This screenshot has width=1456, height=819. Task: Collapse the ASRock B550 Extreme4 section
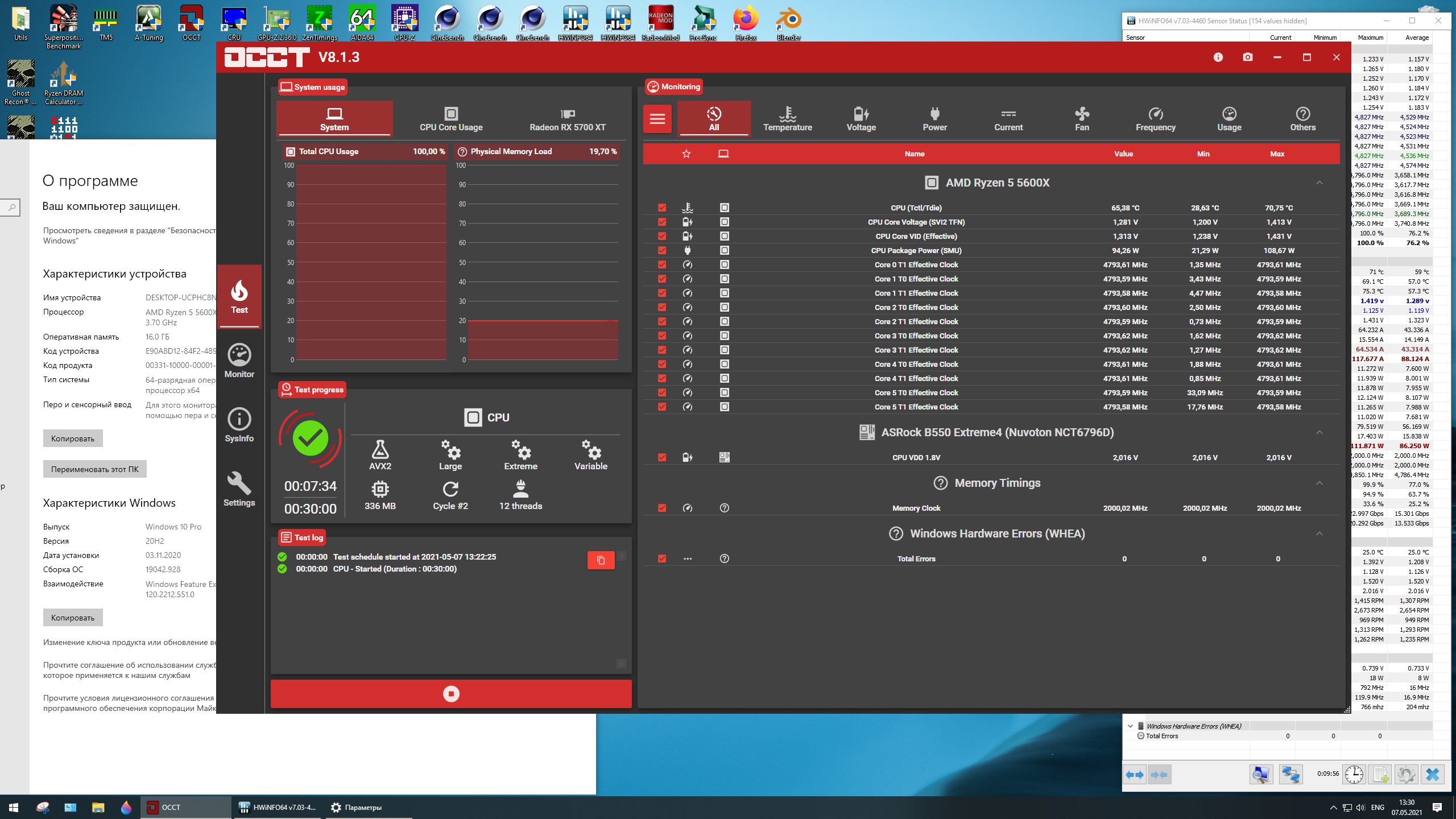[x=1319, y=432]
